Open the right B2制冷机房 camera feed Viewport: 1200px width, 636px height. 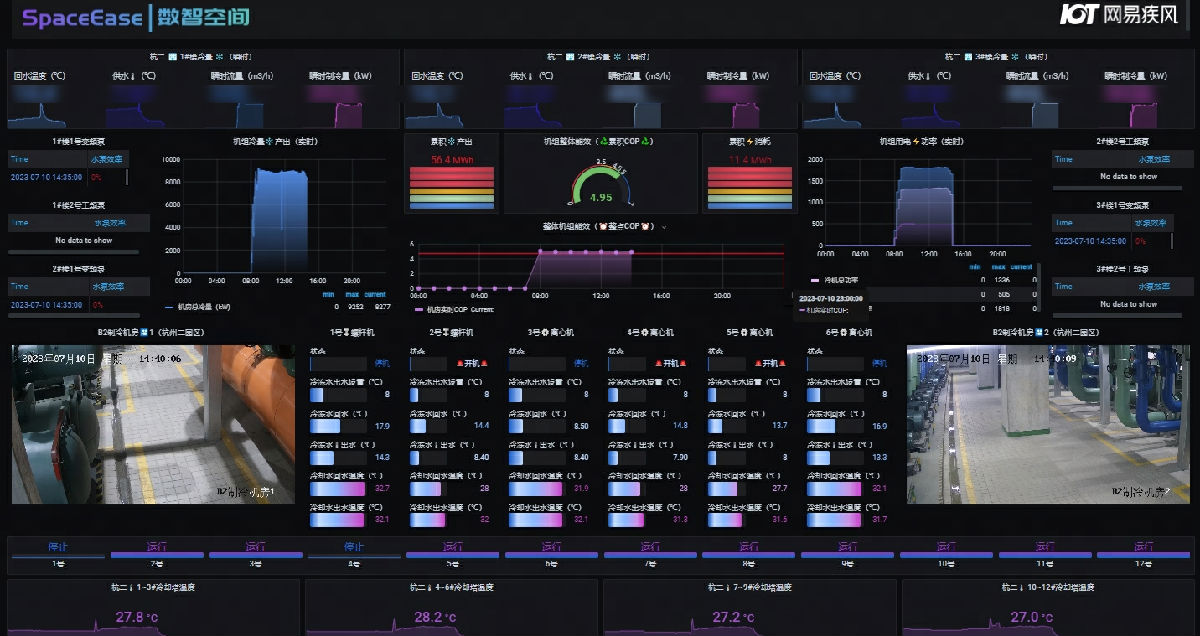tap(1047, 424)
